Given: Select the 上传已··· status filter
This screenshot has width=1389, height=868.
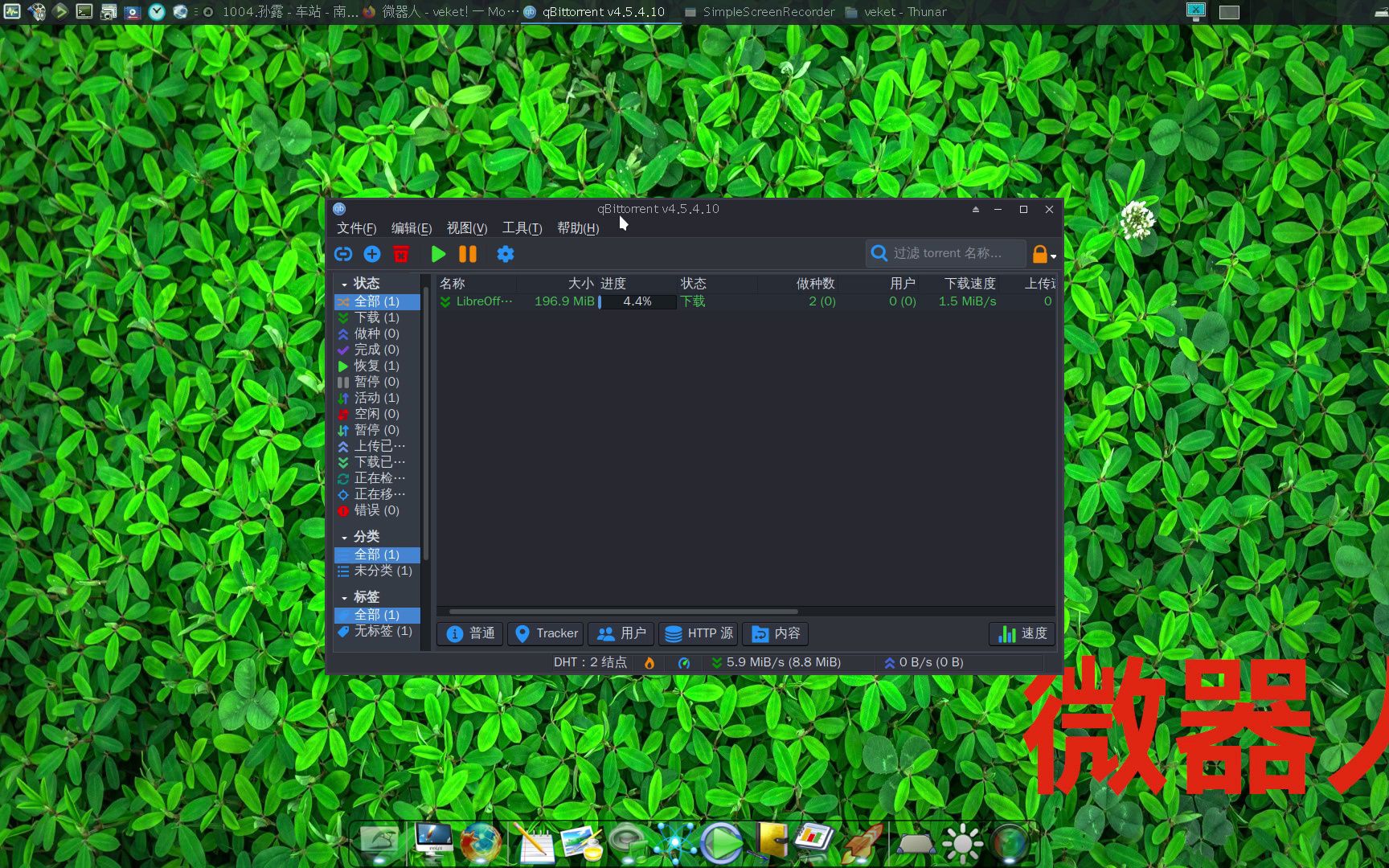Looking at the screenshot, I should [x=377, y=446].
